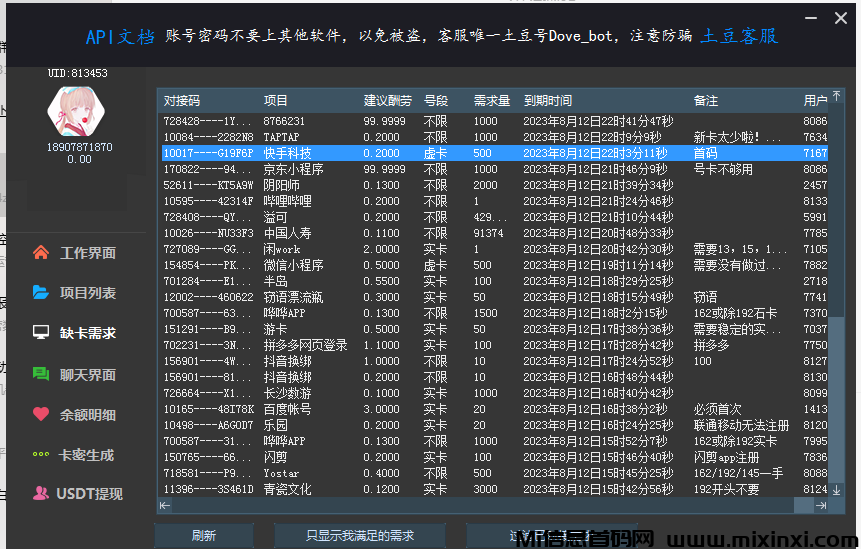Click the user avatar image
This screenshot has height=549, width=861.
point(77,112)
